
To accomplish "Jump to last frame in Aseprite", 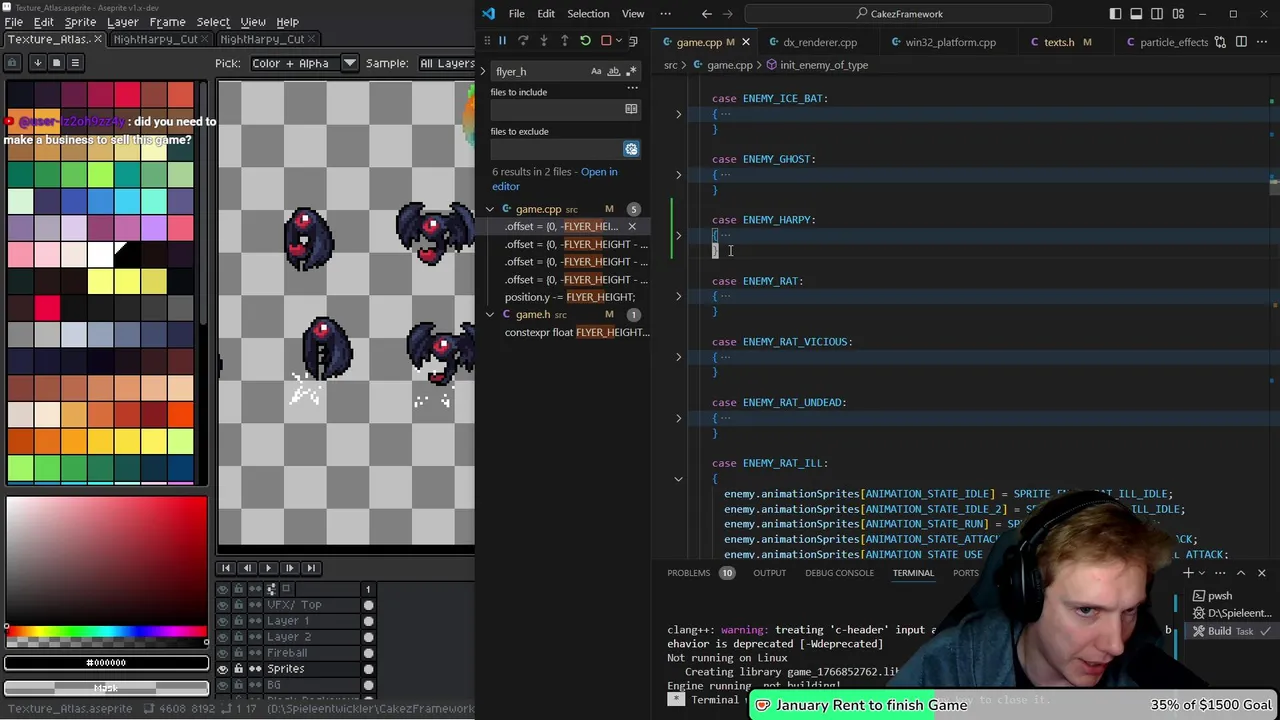I will 310,568.
